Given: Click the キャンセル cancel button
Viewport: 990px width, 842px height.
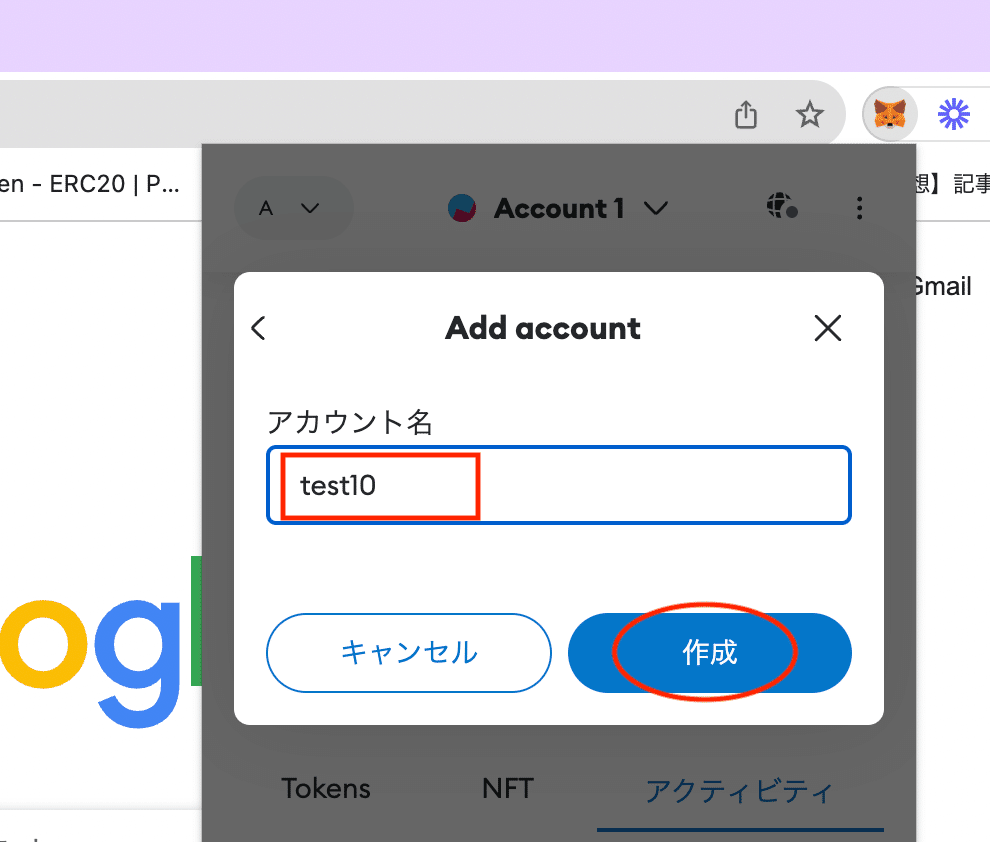Looking at the screenshot, I should [x=409, y=653].
